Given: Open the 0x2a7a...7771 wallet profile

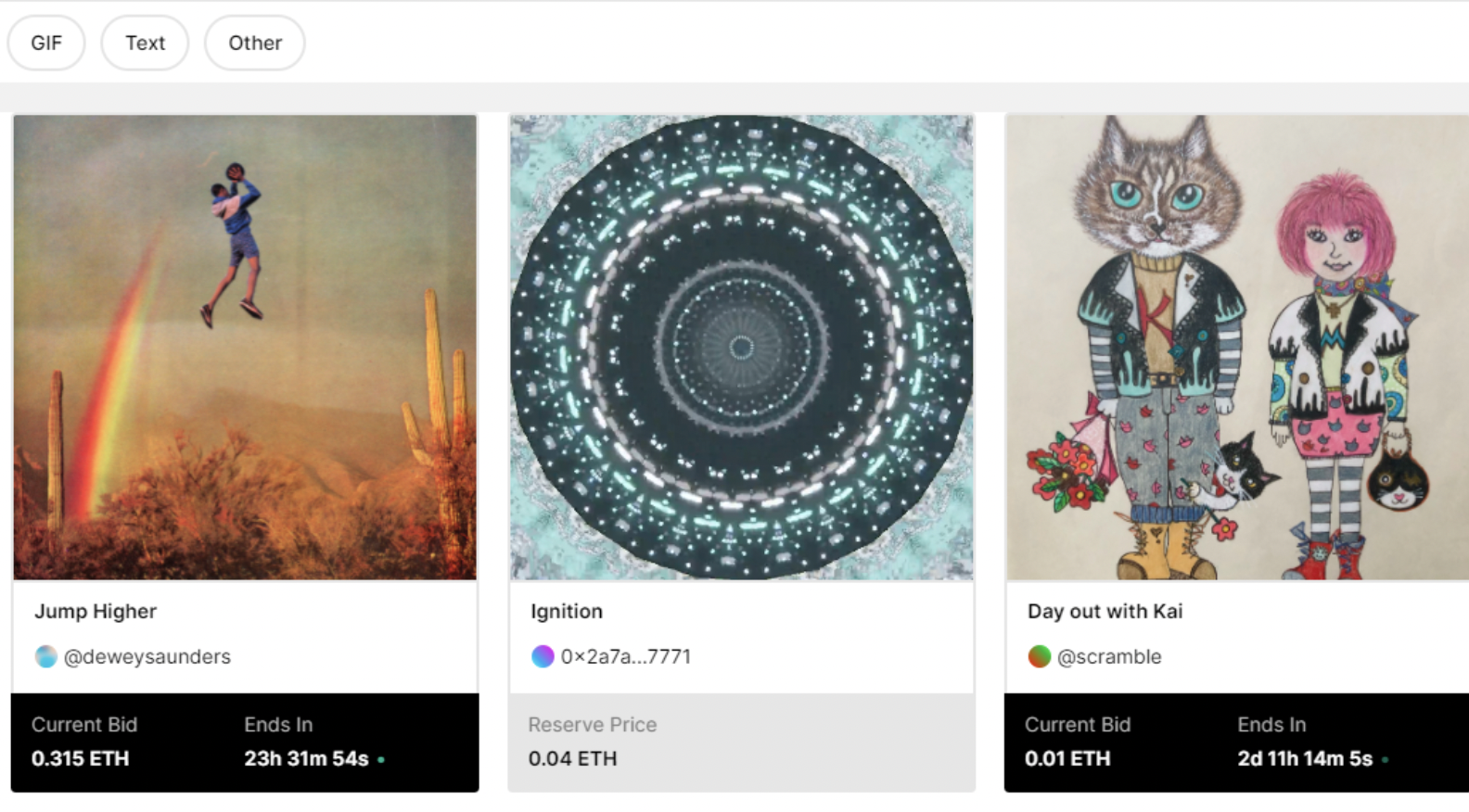Looking at the screenshot, I should [625, 657].
